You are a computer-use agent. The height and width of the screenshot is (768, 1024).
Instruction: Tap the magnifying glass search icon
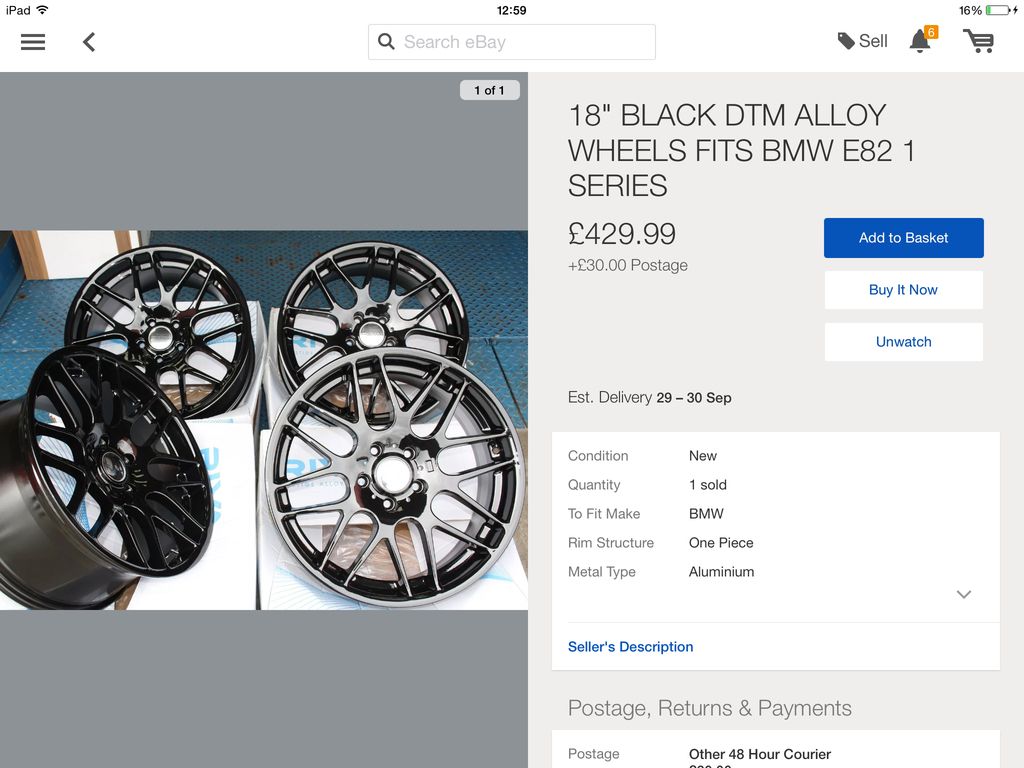click(386, 42)
